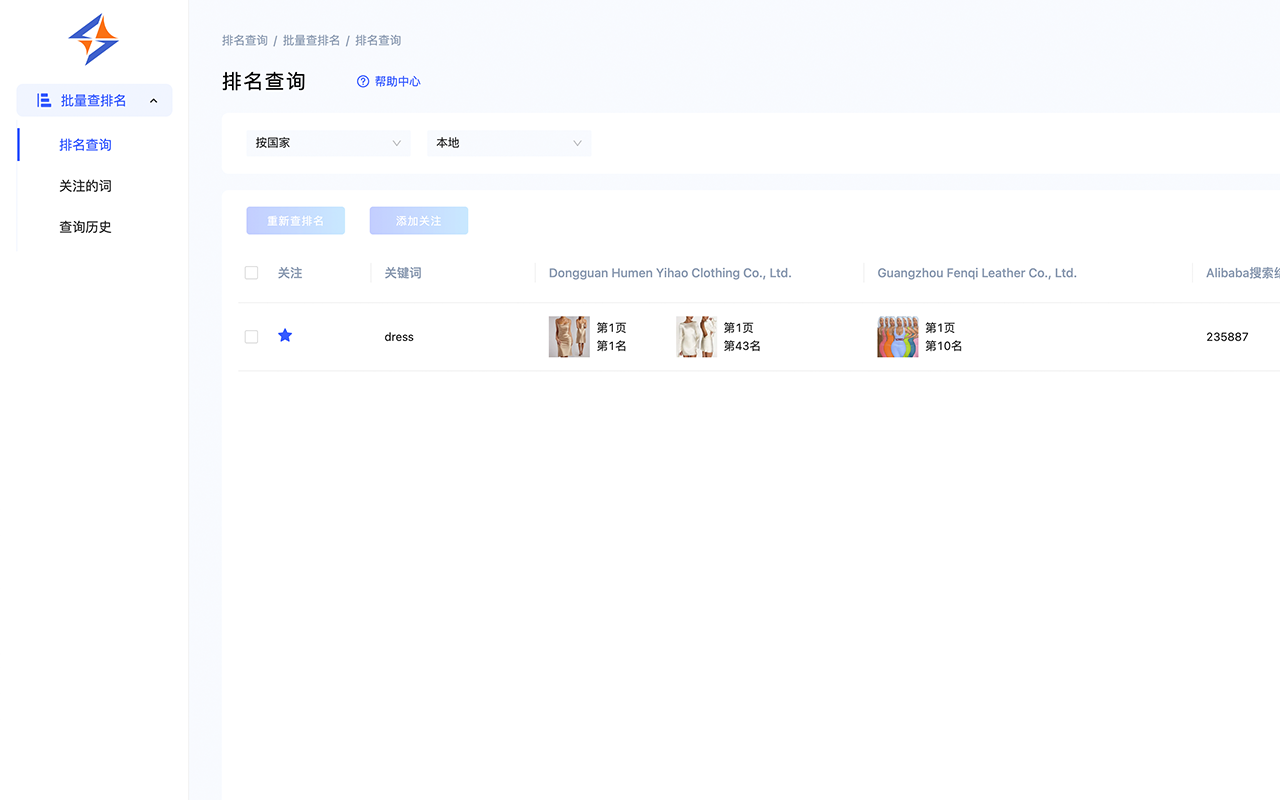Click the 重新查排名 button
The image size is (1280, 800).
coord(295,220)
